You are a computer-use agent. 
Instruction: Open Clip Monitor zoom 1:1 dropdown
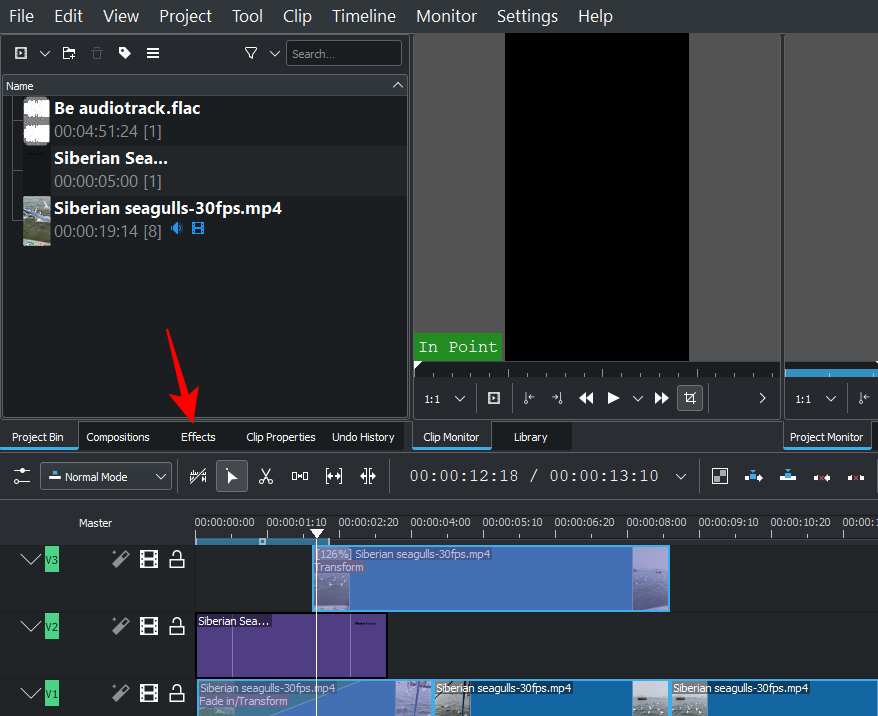tap(445, 399)
